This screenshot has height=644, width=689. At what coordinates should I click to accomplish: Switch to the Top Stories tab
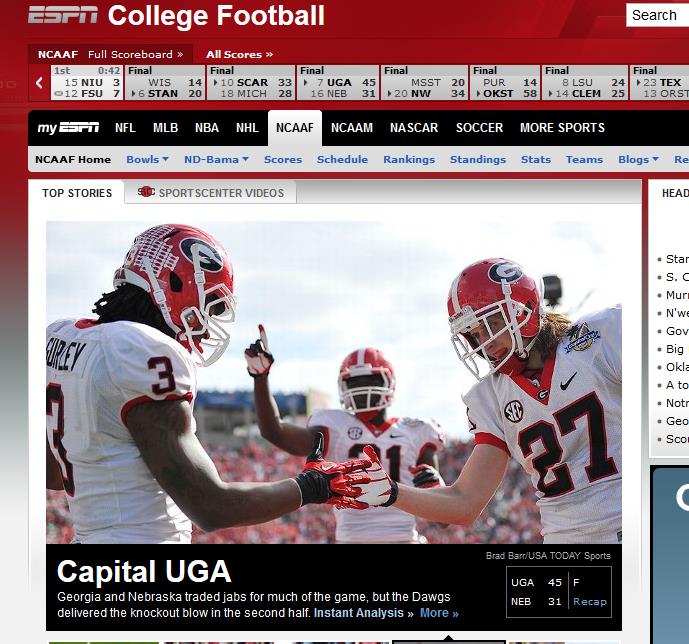point(77,193)
